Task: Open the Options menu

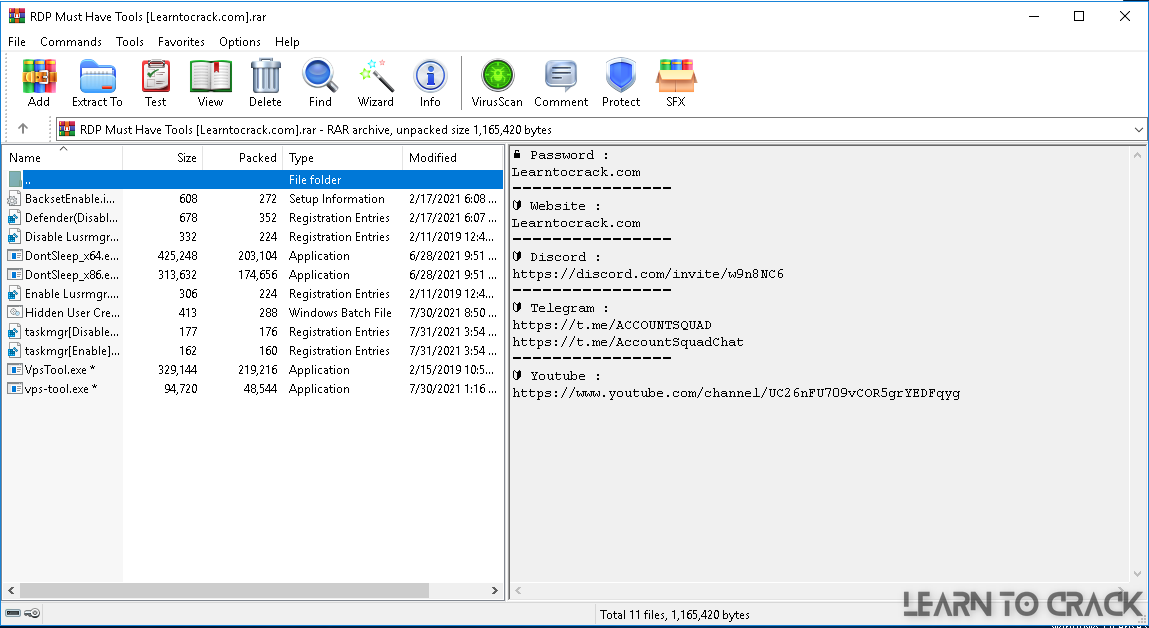Action: 239,42
